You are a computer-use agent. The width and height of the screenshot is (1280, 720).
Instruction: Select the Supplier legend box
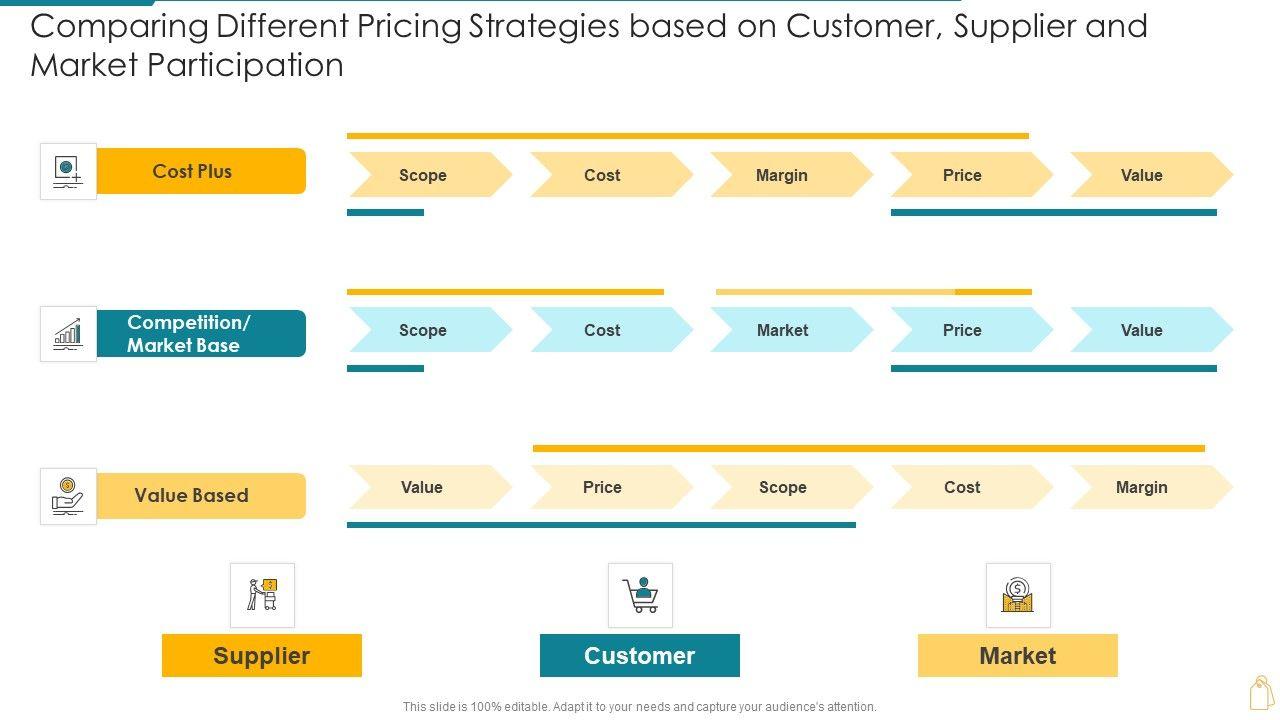[x=262, y=656]
